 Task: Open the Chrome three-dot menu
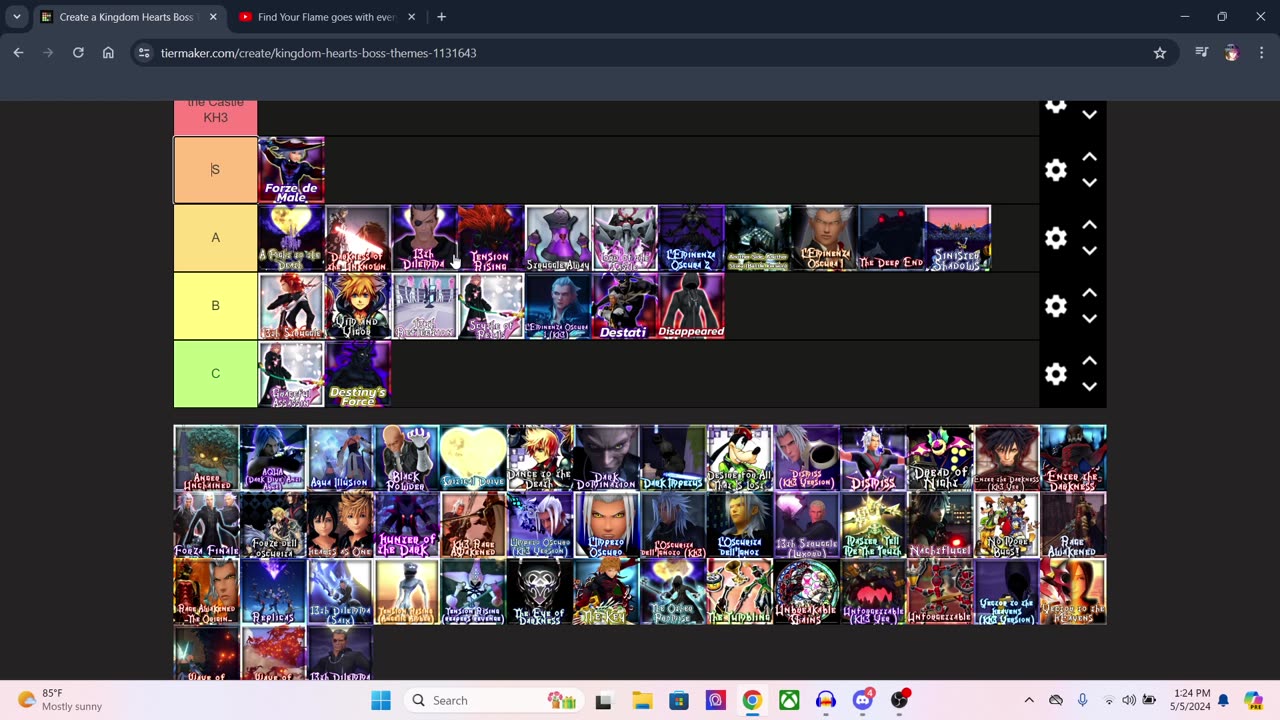pyautogui.click(x=1260, y=53)
